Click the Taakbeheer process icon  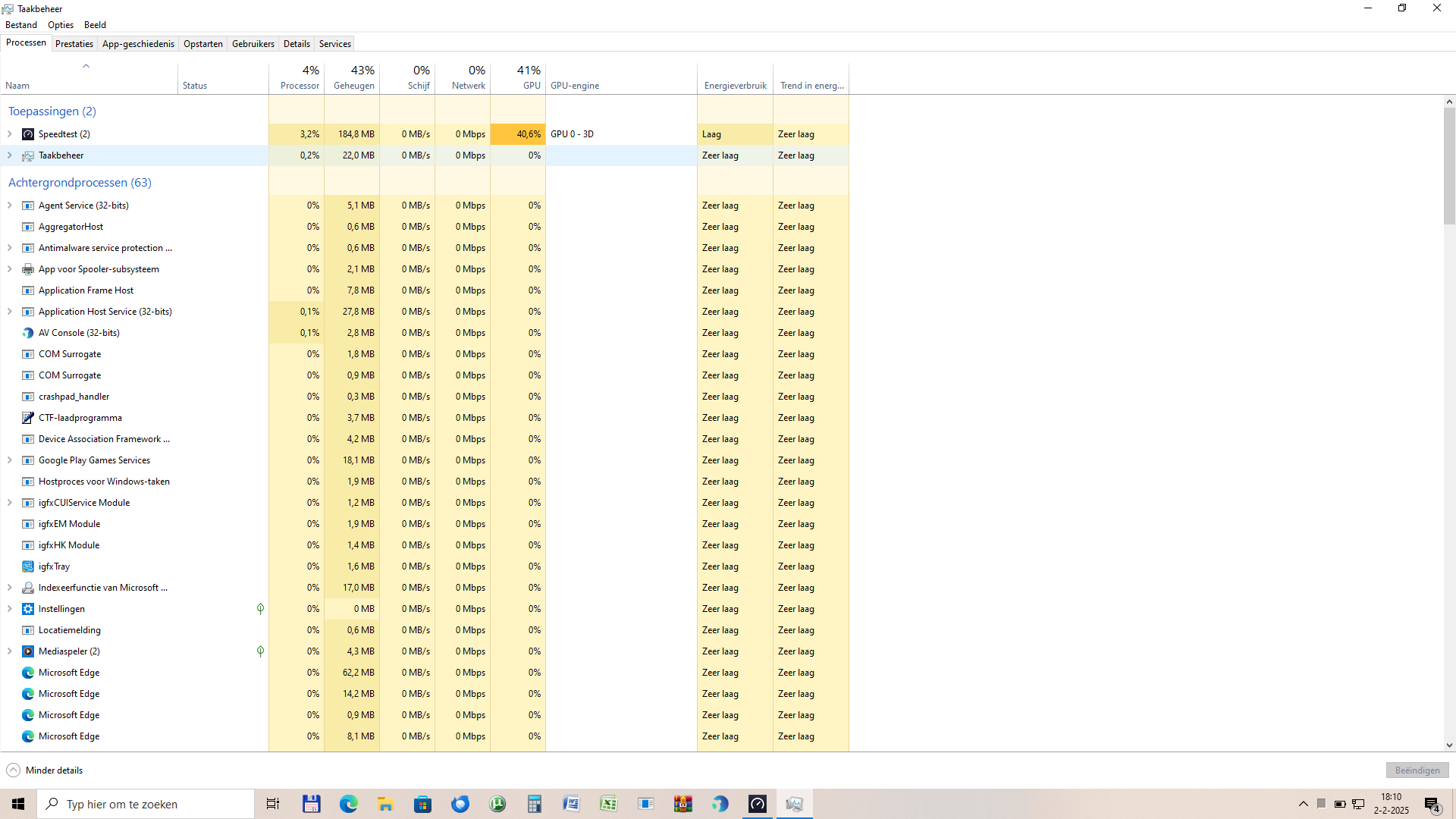(x=28, y=155)
